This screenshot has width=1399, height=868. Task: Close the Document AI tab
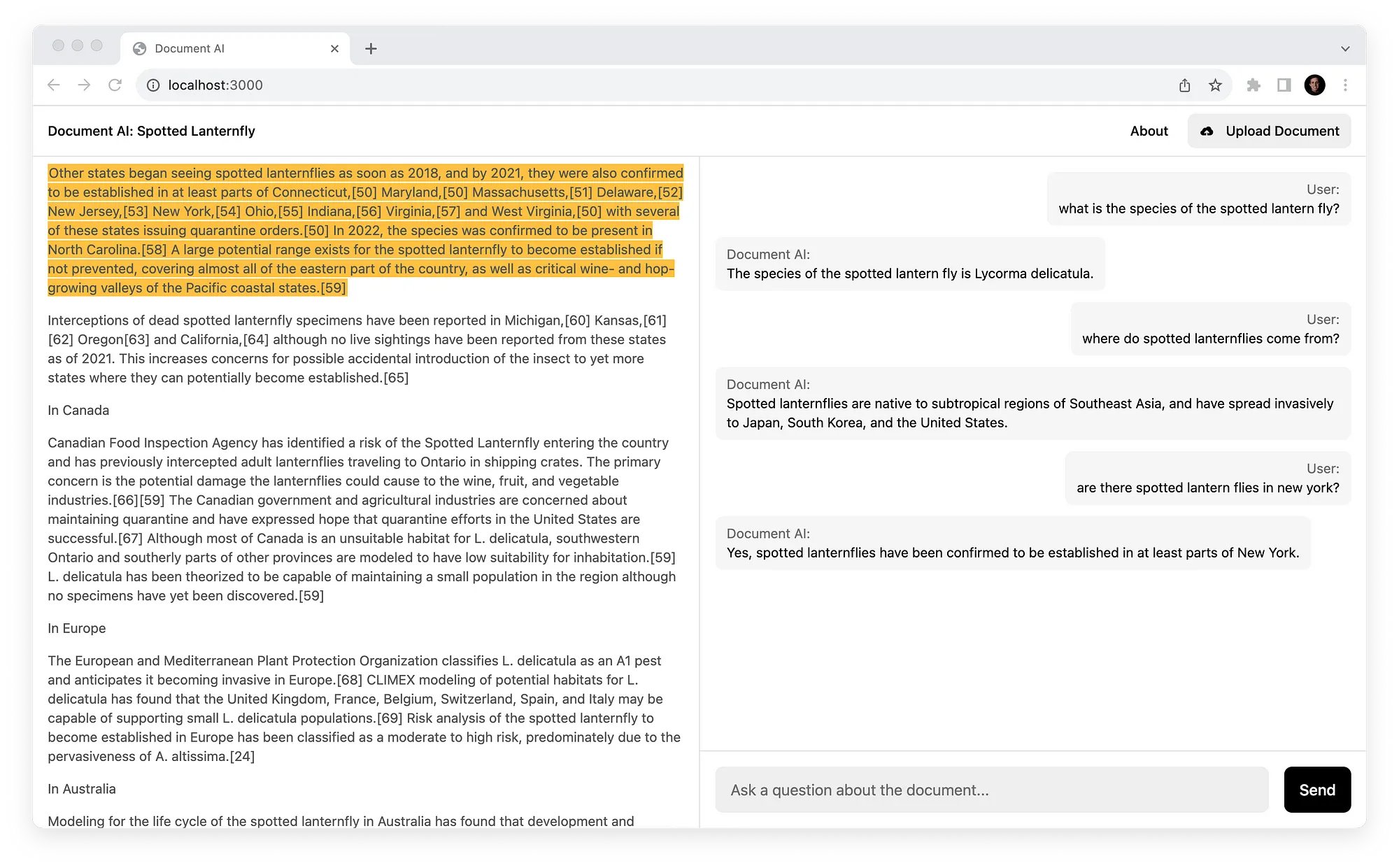tap(334, 48)
